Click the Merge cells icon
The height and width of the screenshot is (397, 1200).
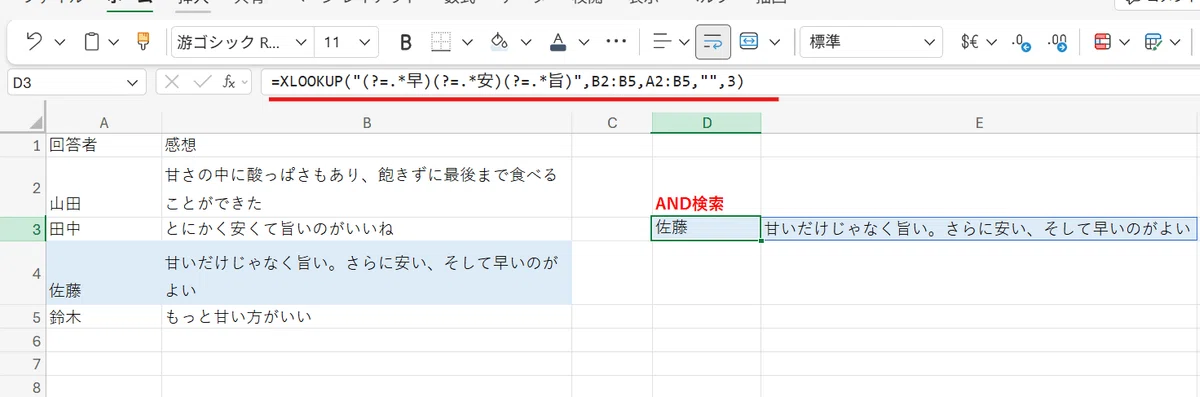point(750,42)
